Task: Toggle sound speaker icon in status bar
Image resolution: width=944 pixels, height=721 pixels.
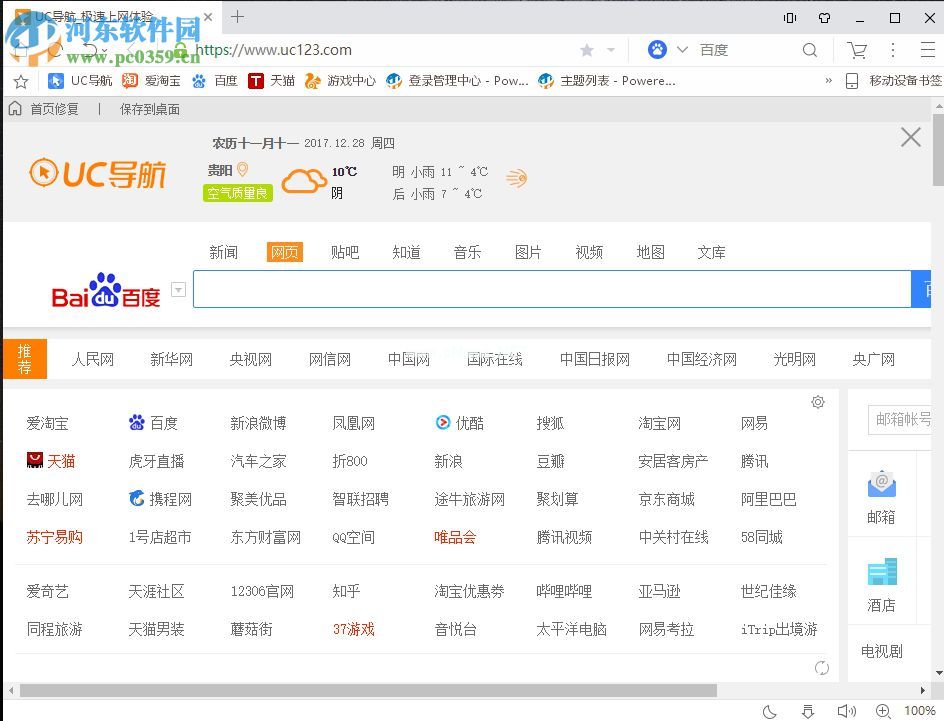Action: click(x=846, y=711)
